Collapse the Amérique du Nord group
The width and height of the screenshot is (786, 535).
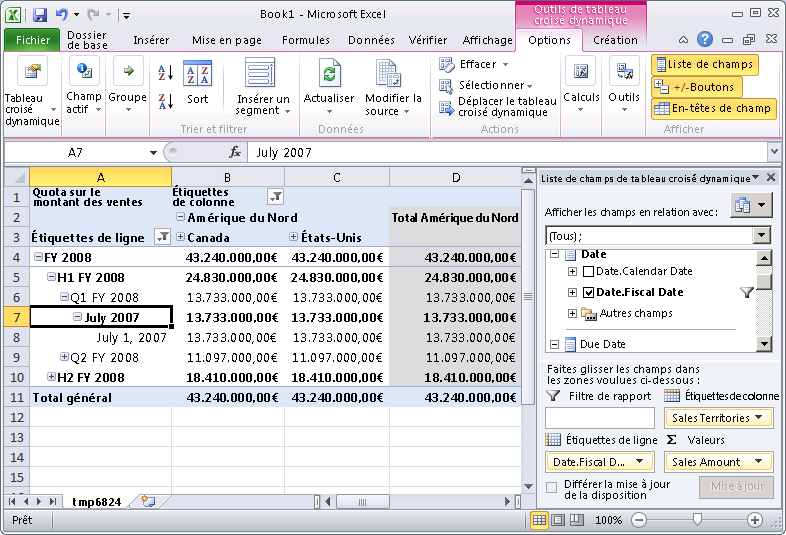[x=180, y=217]
